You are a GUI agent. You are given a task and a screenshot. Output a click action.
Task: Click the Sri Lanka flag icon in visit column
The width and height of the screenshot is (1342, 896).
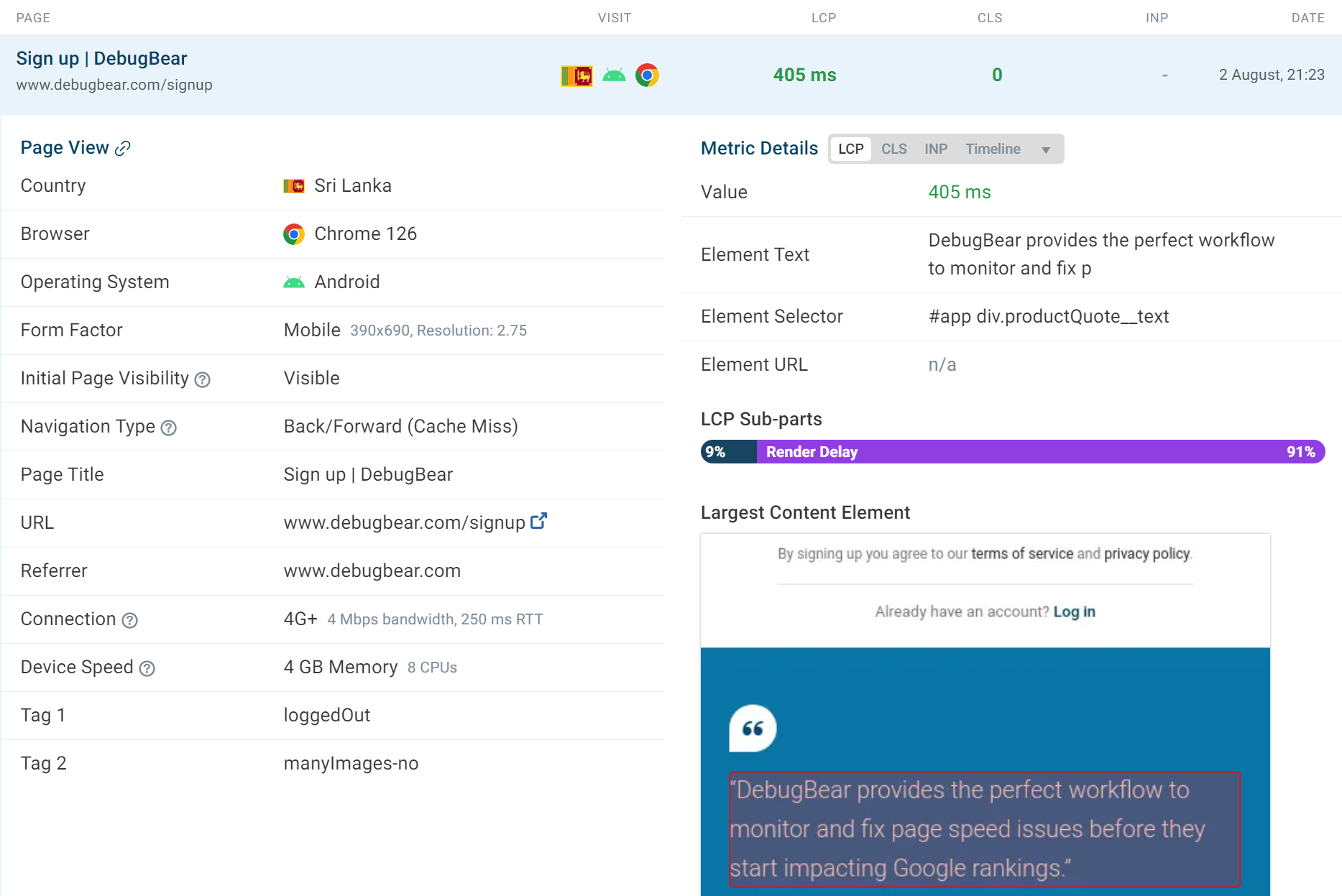click(576, 75)
